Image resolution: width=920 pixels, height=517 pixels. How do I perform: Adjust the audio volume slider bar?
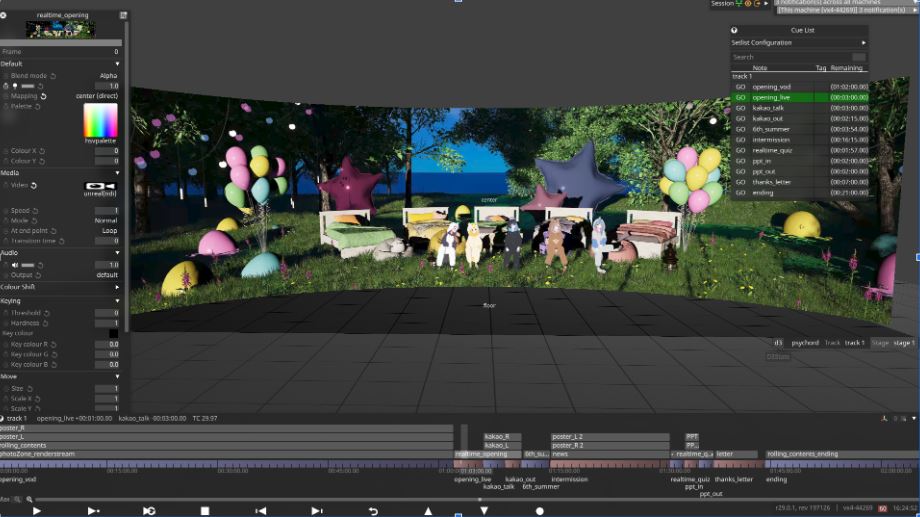[x=28, y=265]
